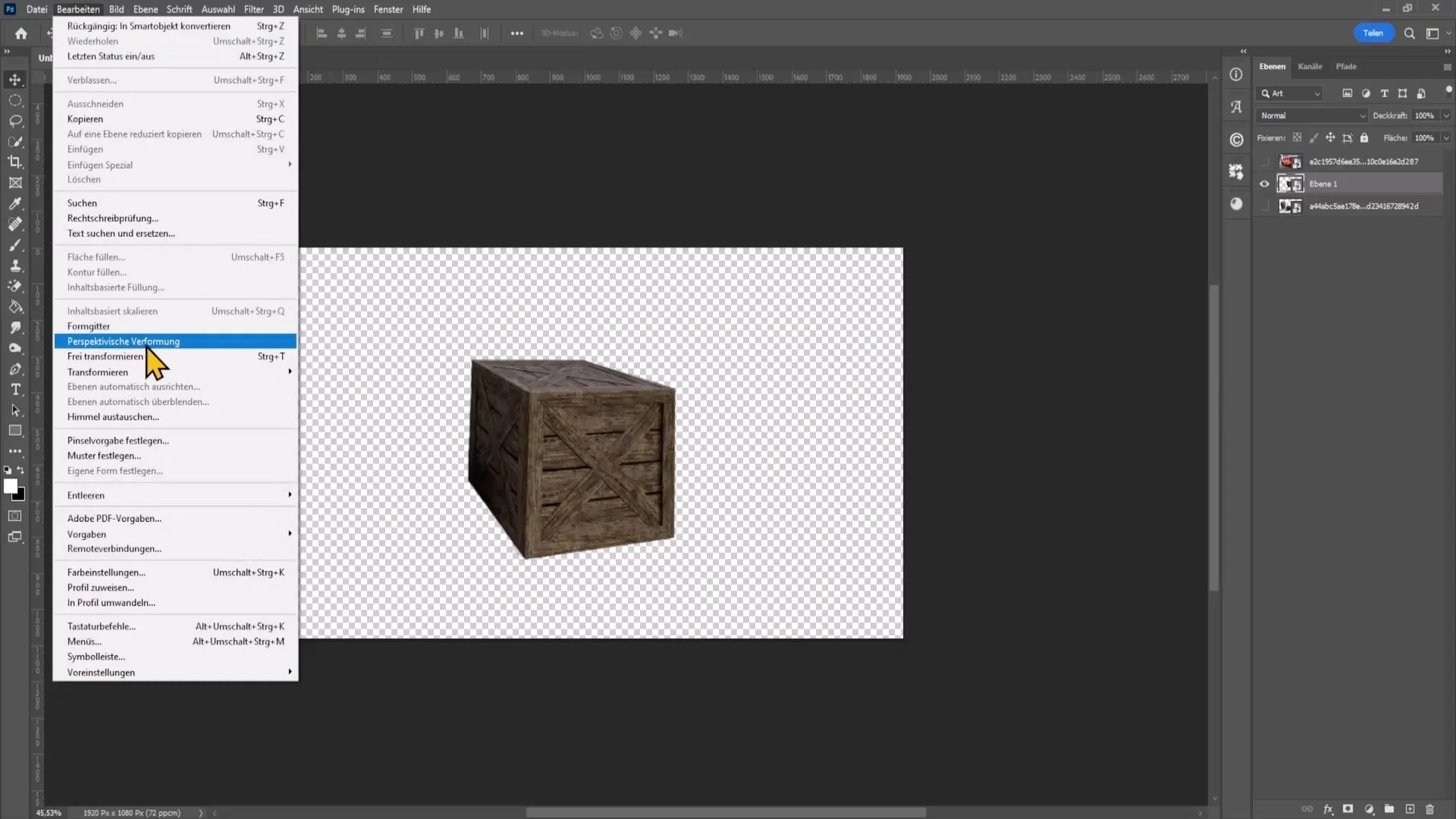The height and width of the screenshot is (819, 1456).
Task: Expand the Einfügen Spezial submenu
Action: coord(175,165)
